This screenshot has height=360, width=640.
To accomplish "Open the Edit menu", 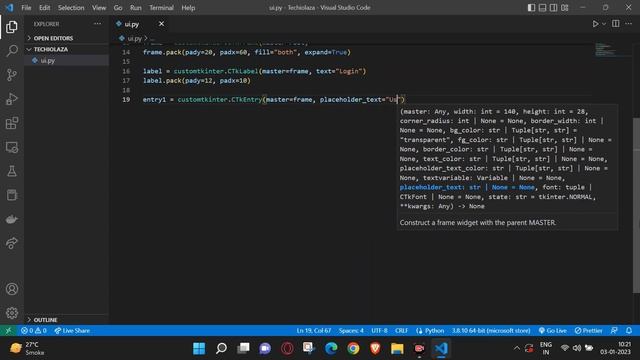I will tap(44, 8).
